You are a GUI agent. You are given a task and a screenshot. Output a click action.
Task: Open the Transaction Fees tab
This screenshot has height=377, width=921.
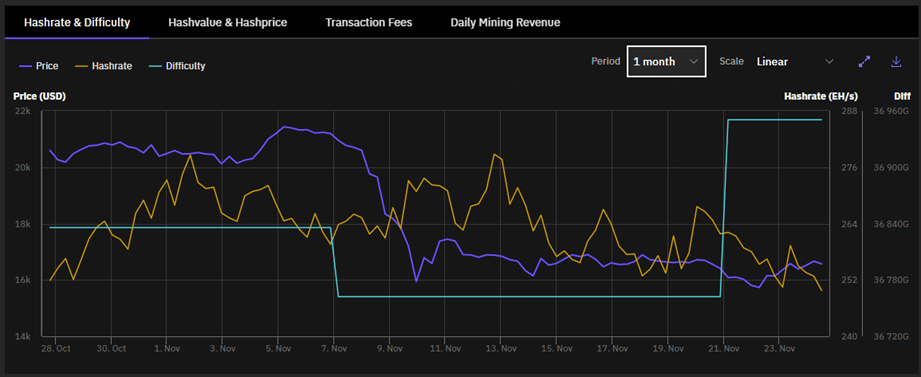tap(369, 23)
